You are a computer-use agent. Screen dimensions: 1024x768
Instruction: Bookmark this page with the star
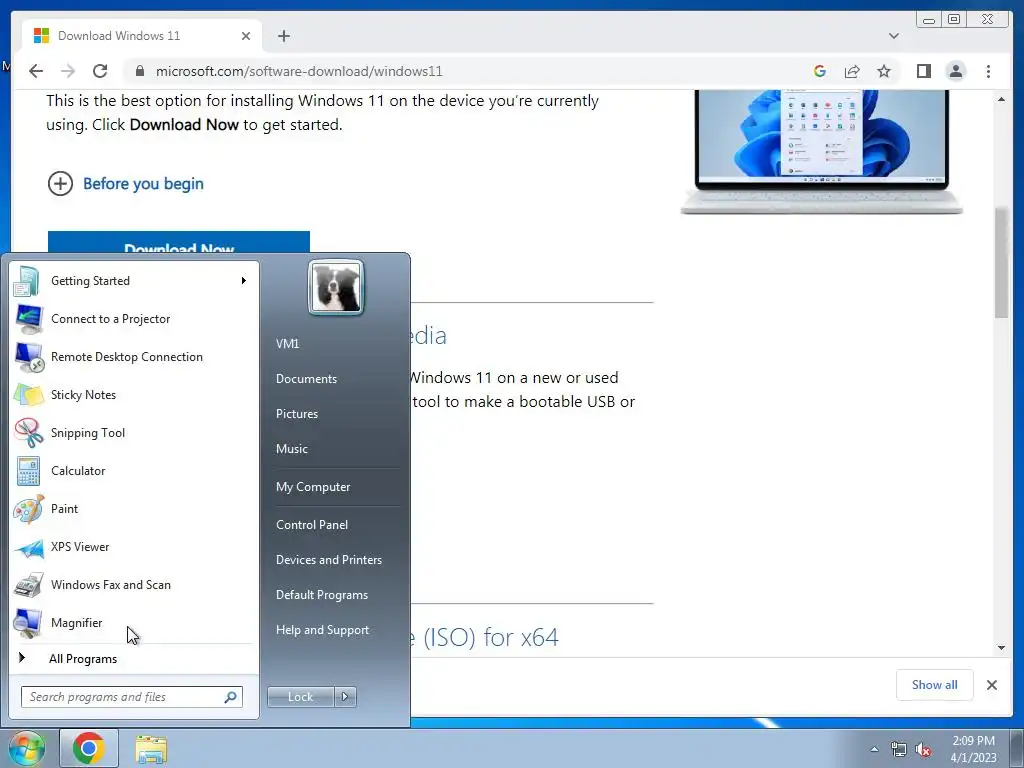coord(884,71)
